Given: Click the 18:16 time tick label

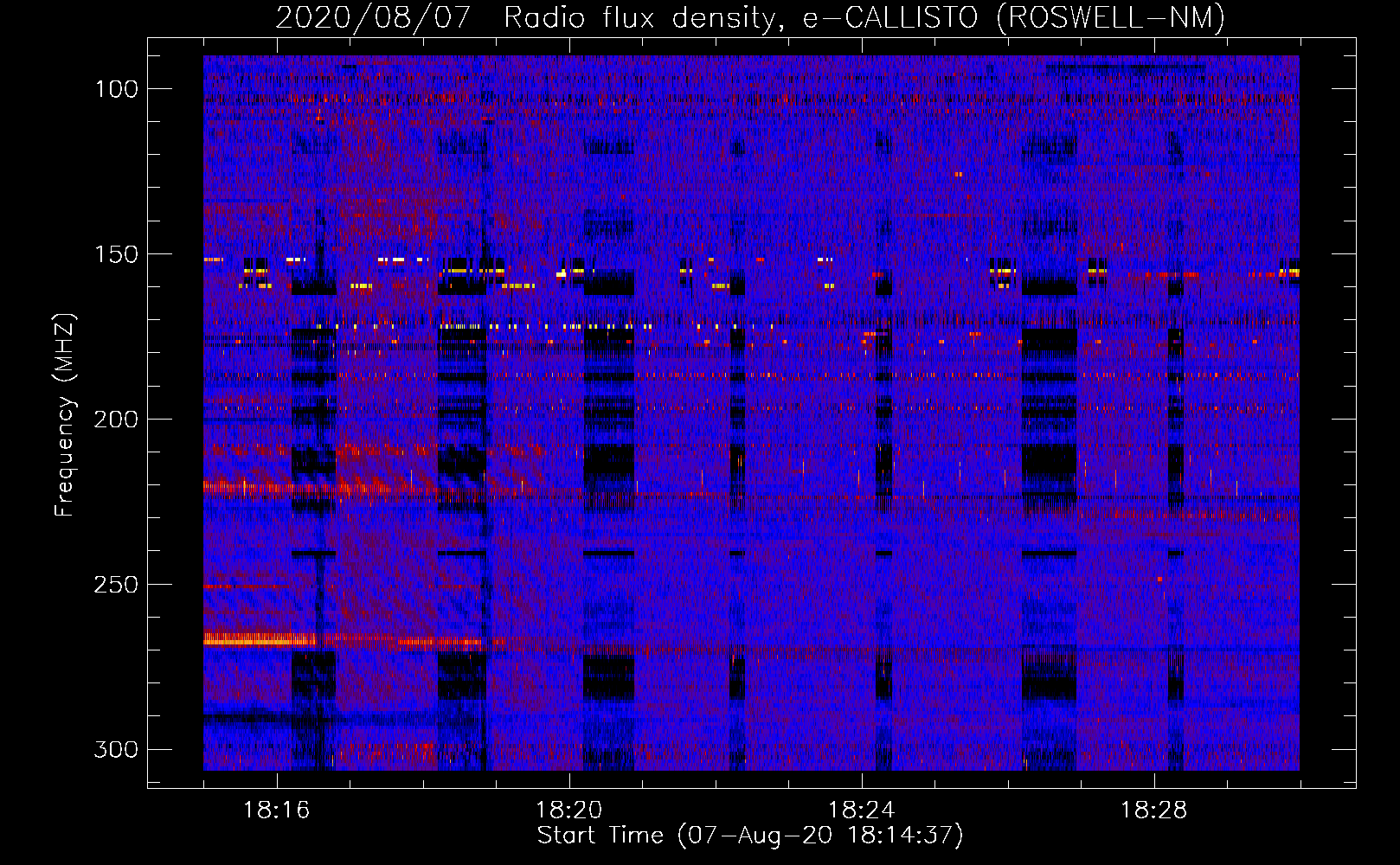Looking at the screenshot, I should [x=277, y=811].
